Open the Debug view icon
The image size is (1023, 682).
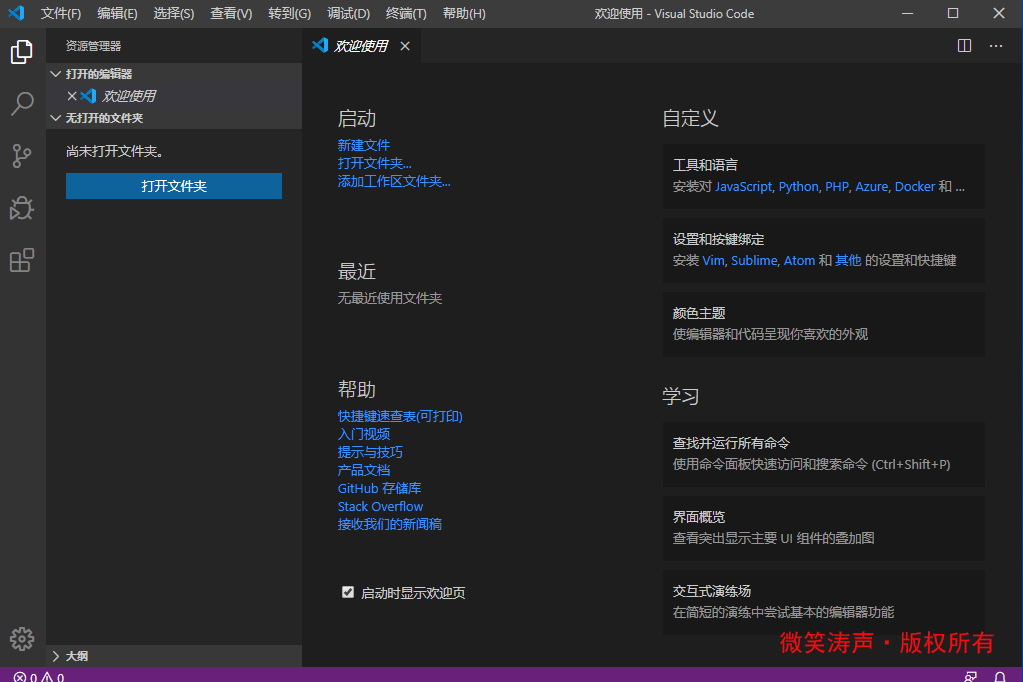[22, 208]
